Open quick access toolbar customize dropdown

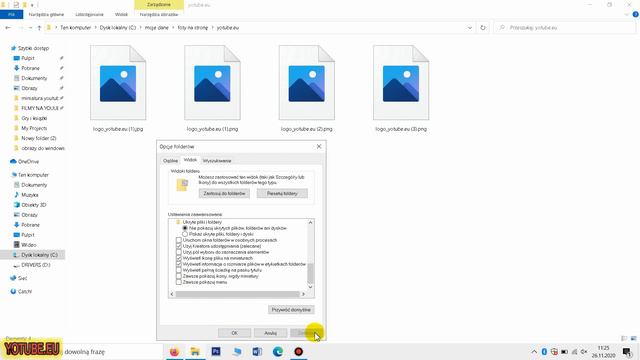(x=32, y=5)
